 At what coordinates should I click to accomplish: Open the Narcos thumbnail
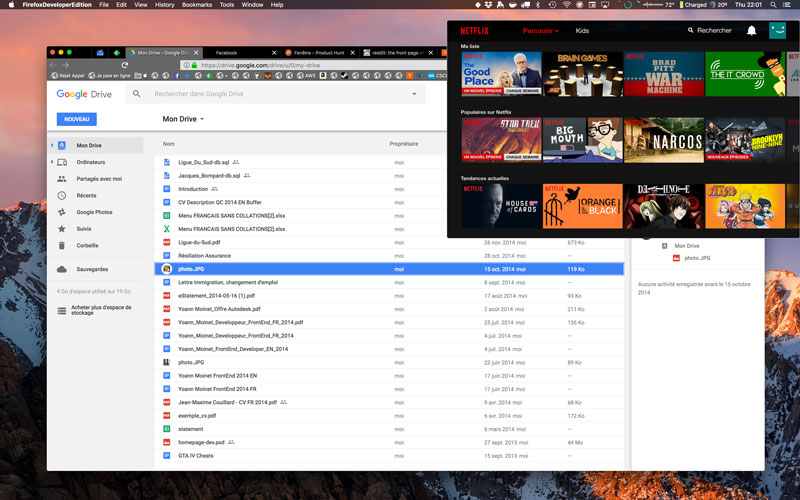(664, 140)
